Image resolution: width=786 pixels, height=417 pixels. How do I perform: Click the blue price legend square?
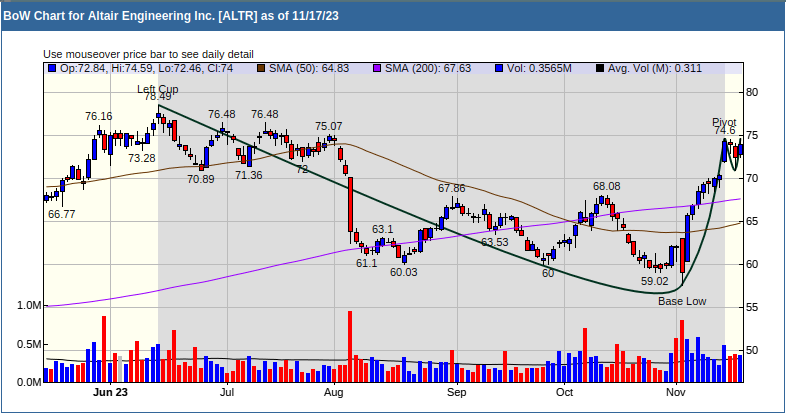click(52, 69)
